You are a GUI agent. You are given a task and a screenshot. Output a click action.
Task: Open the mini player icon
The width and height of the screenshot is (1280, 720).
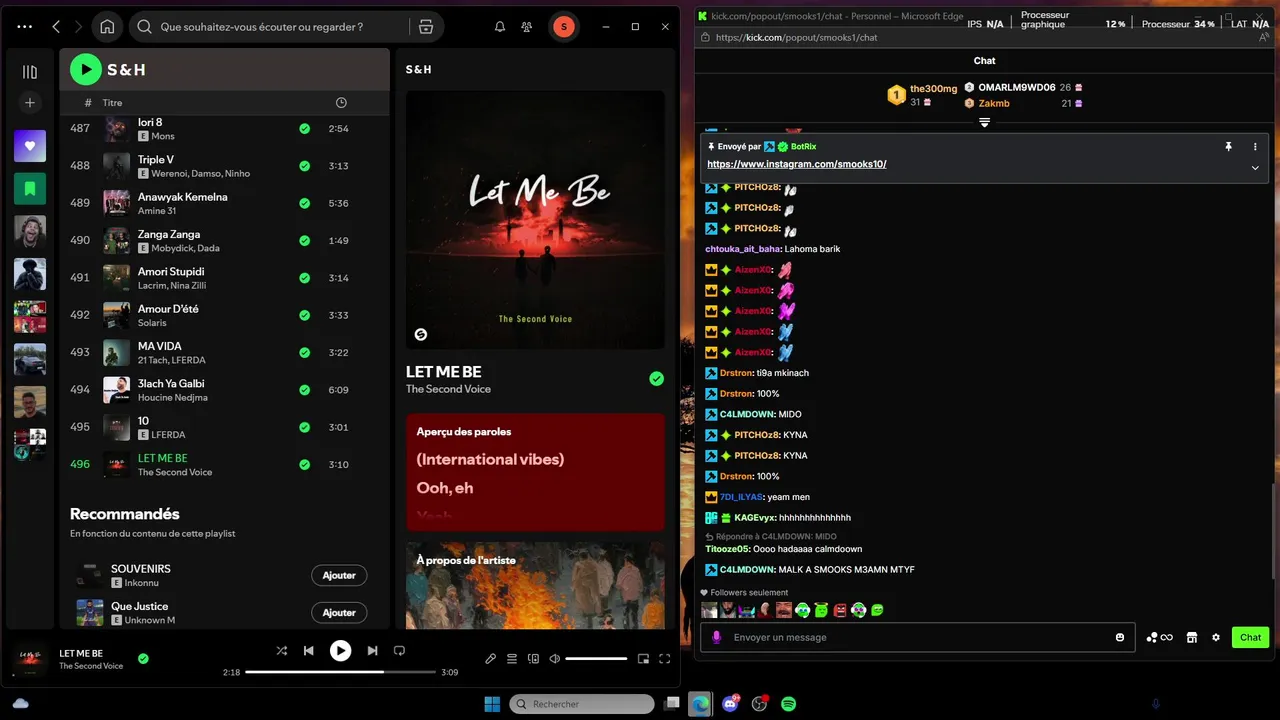[x=643, y=659]
